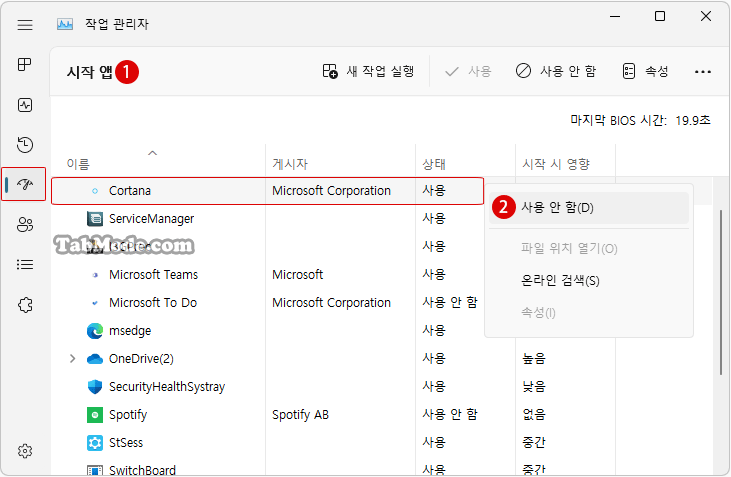The height and width of the screenshot is (477, 731).
Task: Click the vertical scrollbar of the list
Action: tap(721, 293)
